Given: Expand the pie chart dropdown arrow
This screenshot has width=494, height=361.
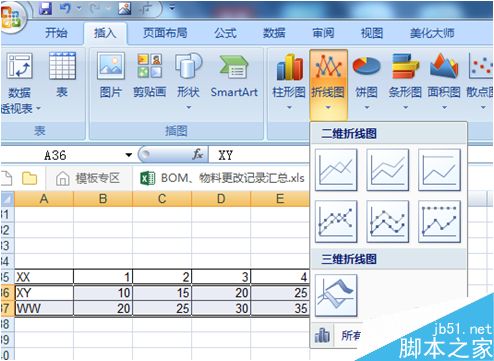Looking at the screenshot, I should (x=367, y=107).
